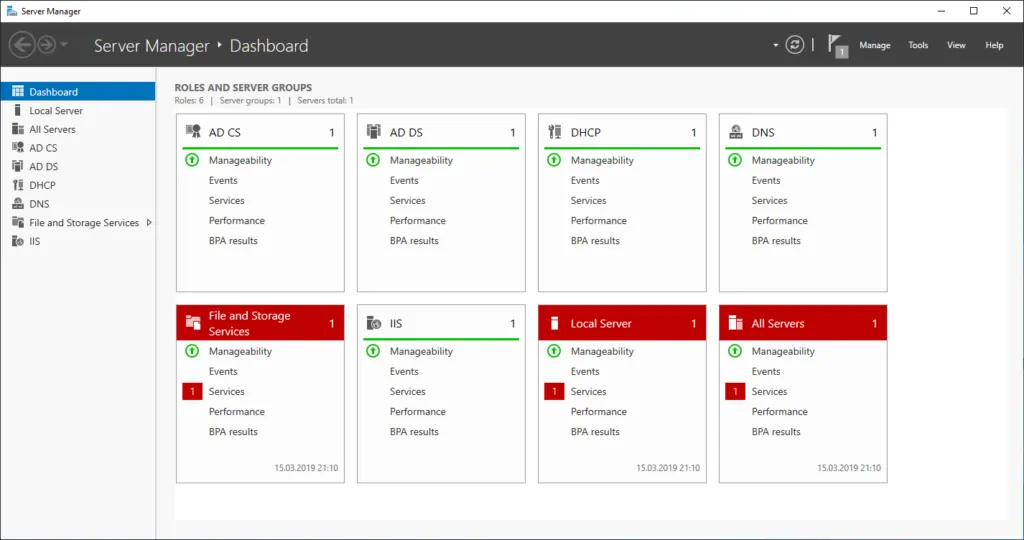The height and width of the screenshot is (540, 1024).
Task: Open BPA results in the IIS tile
Action: 414,432
